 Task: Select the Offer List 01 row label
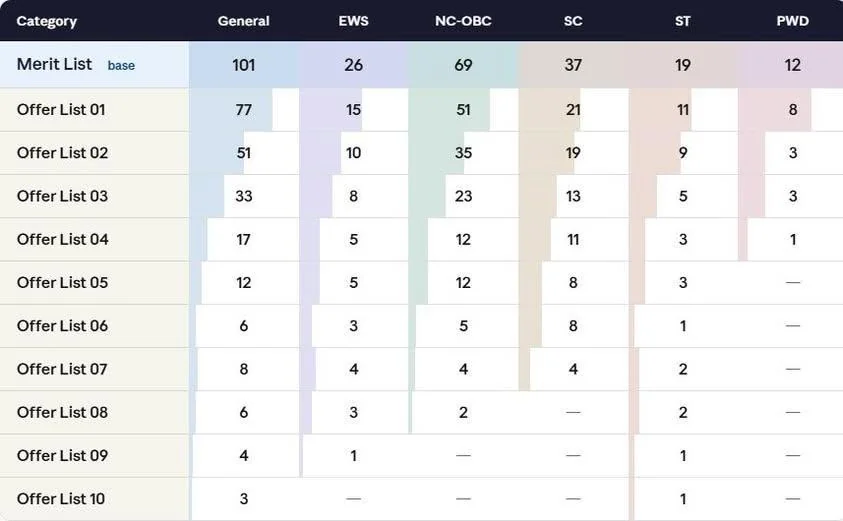[61, 110]
